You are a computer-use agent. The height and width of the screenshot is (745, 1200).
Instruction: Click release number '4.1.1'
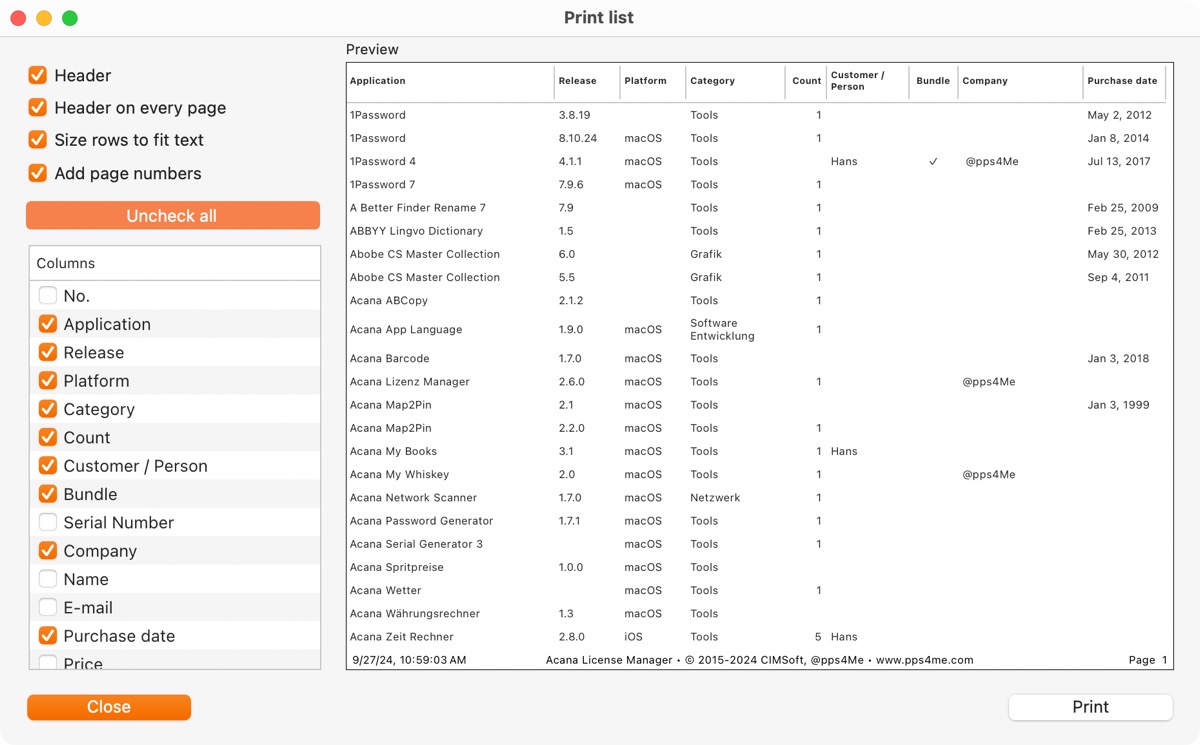pyautogui.click(x=571, y=161)
